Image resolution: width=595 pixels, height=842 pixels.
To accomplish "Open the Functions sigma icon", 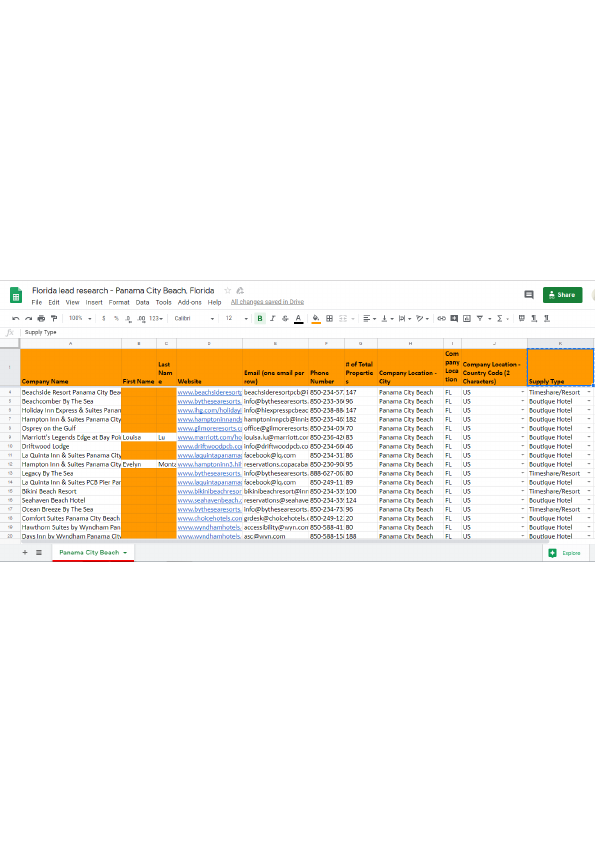I will [499, 318].
